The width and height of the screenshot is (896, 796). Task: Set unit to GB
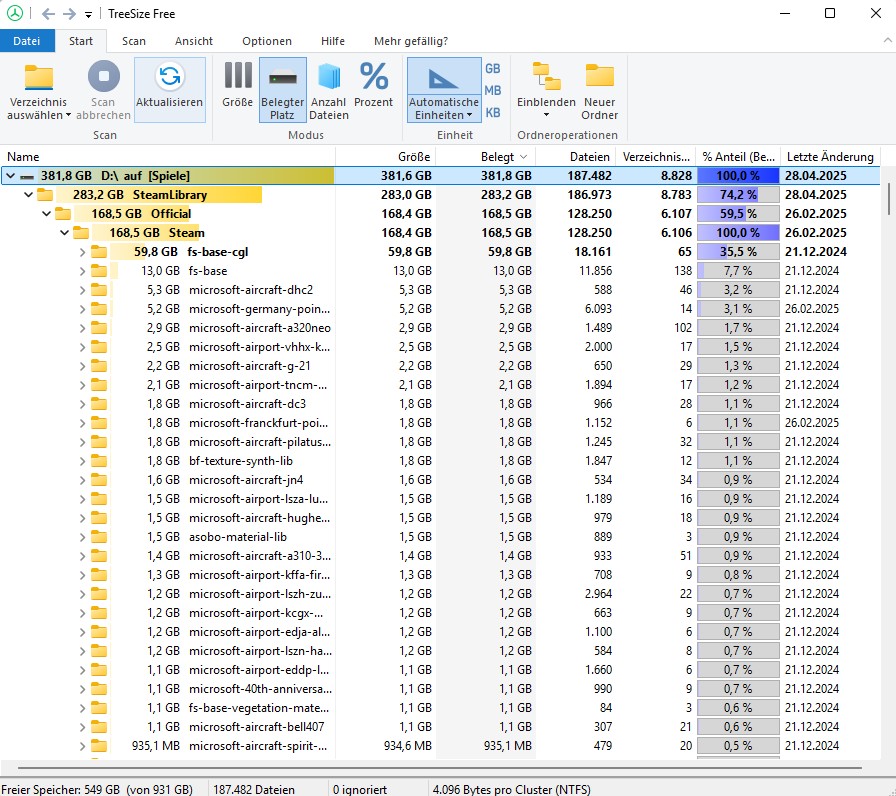tap(493, 69)
